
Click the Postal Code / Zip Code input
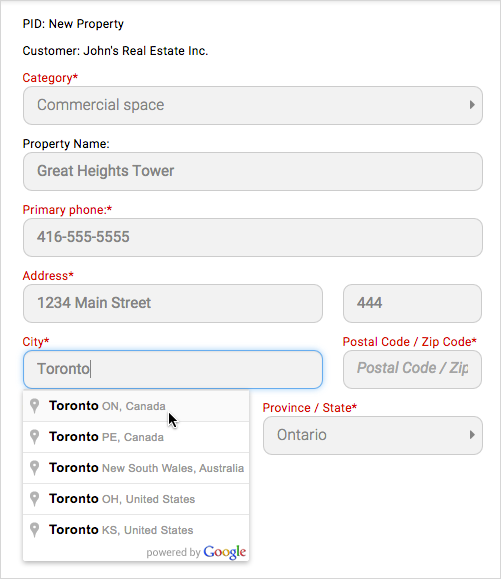point(412,369)
